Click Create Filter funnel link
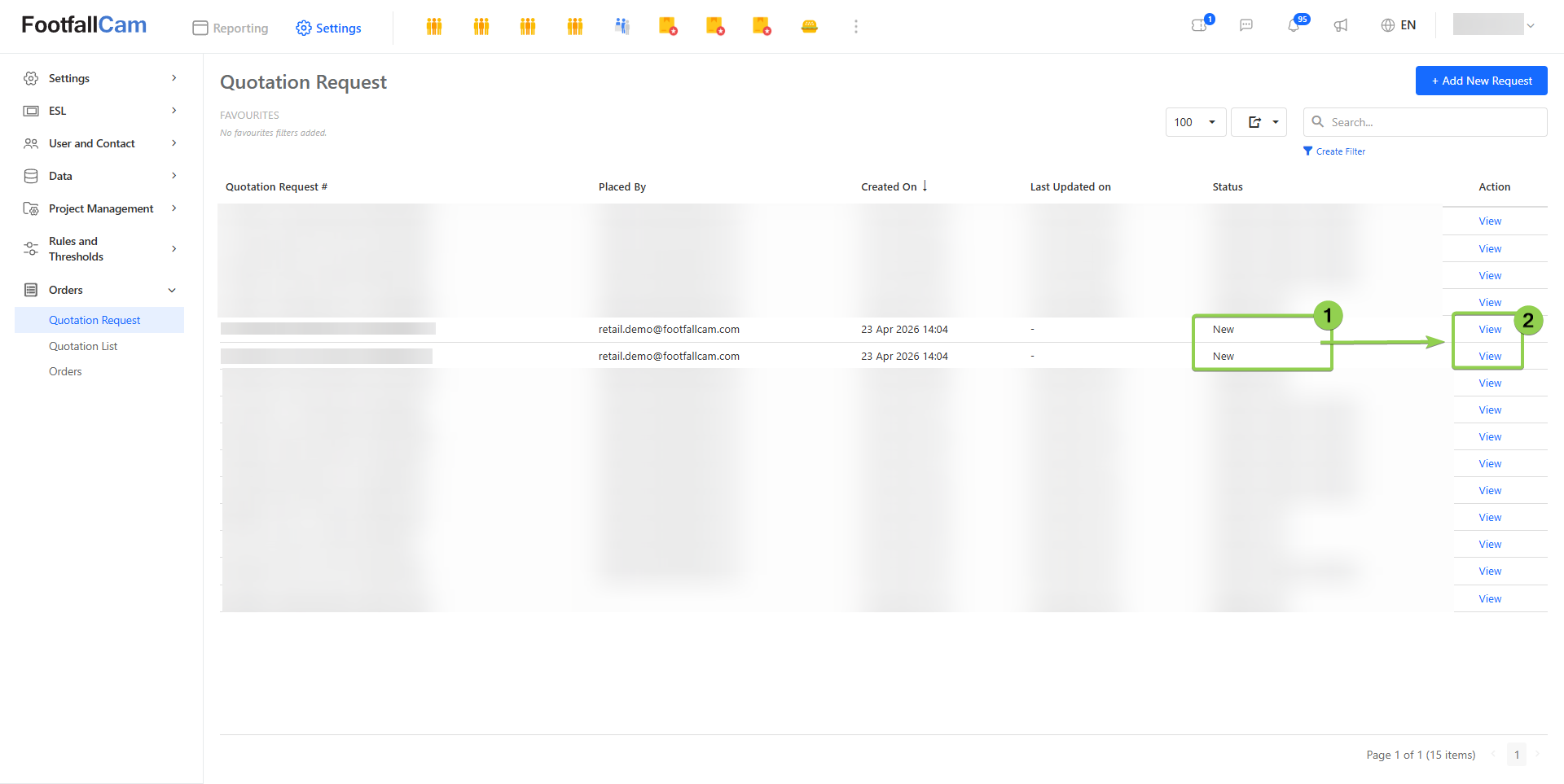The width and height of the screenshot is (1564, 784). tap(1334, 151)
